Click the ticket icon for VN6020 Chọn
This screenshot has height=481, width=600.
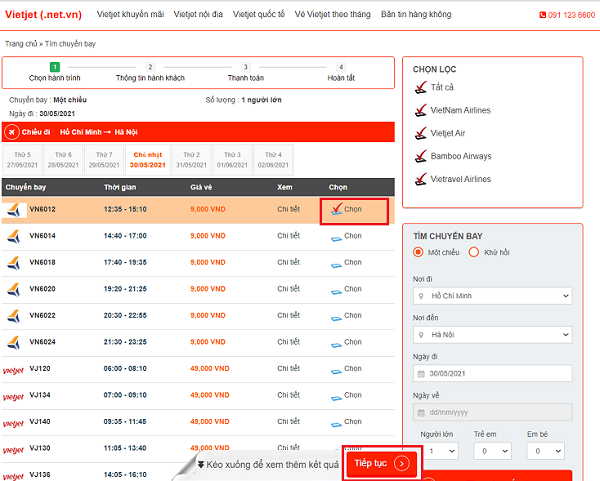[336, 292]
